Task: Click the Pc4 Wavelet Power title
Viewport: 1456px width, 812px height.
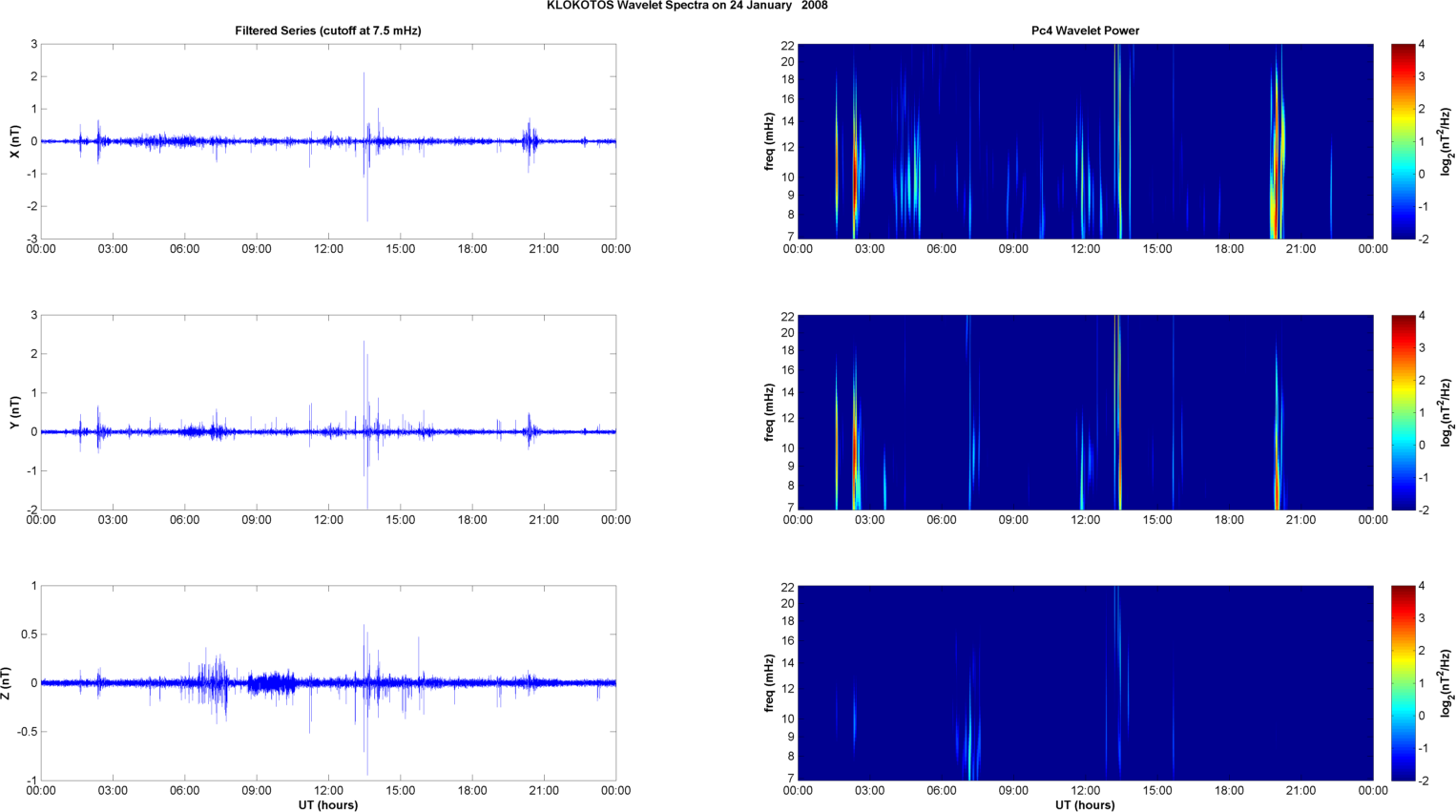Action: [1085, 31]
